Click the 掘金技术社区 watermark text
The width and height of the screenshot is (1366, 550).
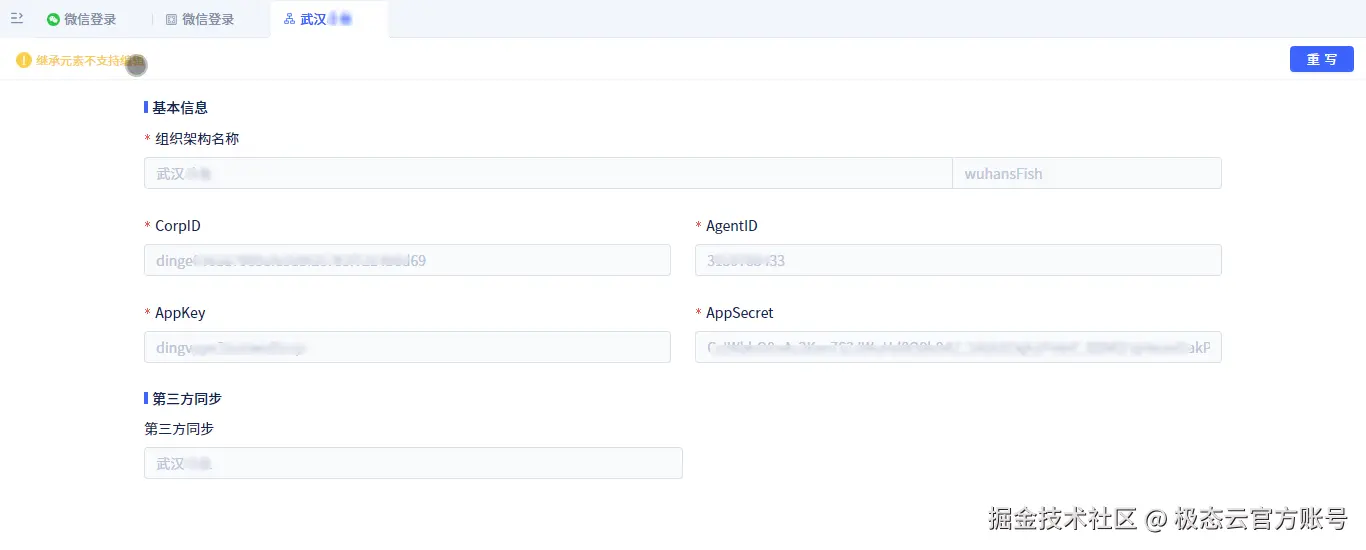pyautogui.click(x=1063, y=518)
